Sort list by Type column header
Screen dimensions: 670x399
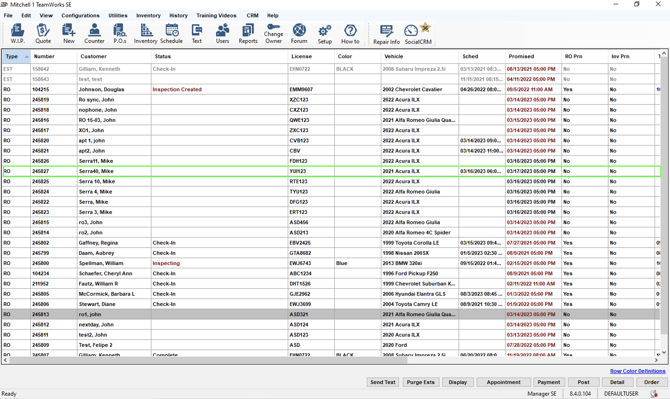click(16, 56)
